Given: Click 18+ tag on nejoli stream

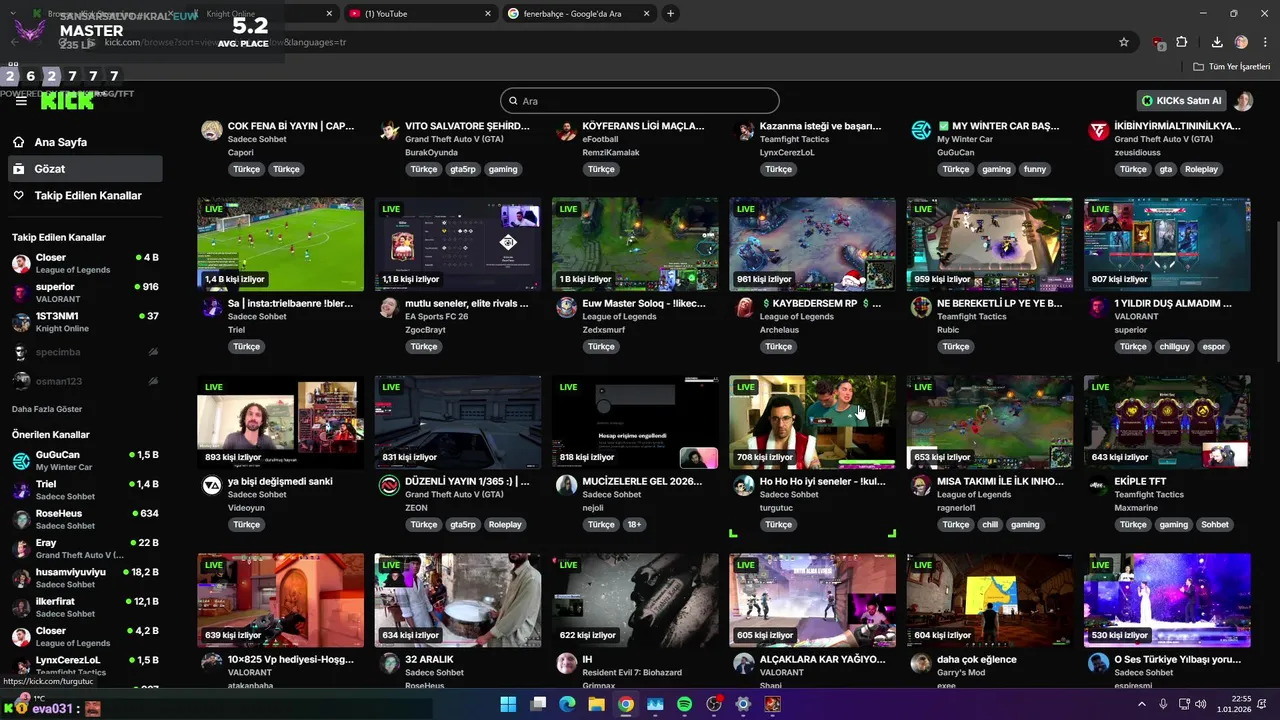Looking at the screenshot, I should 634,525.
